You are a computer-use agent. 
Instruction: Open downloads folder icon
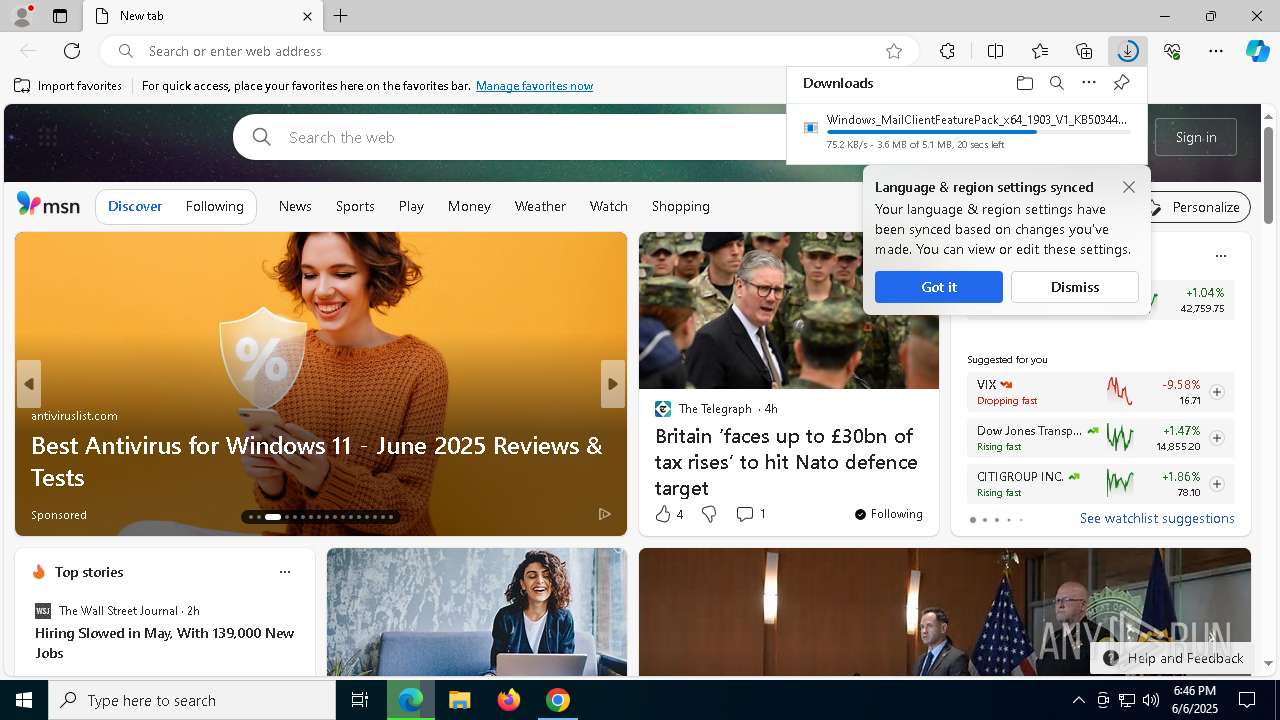tap(1024, 83)
